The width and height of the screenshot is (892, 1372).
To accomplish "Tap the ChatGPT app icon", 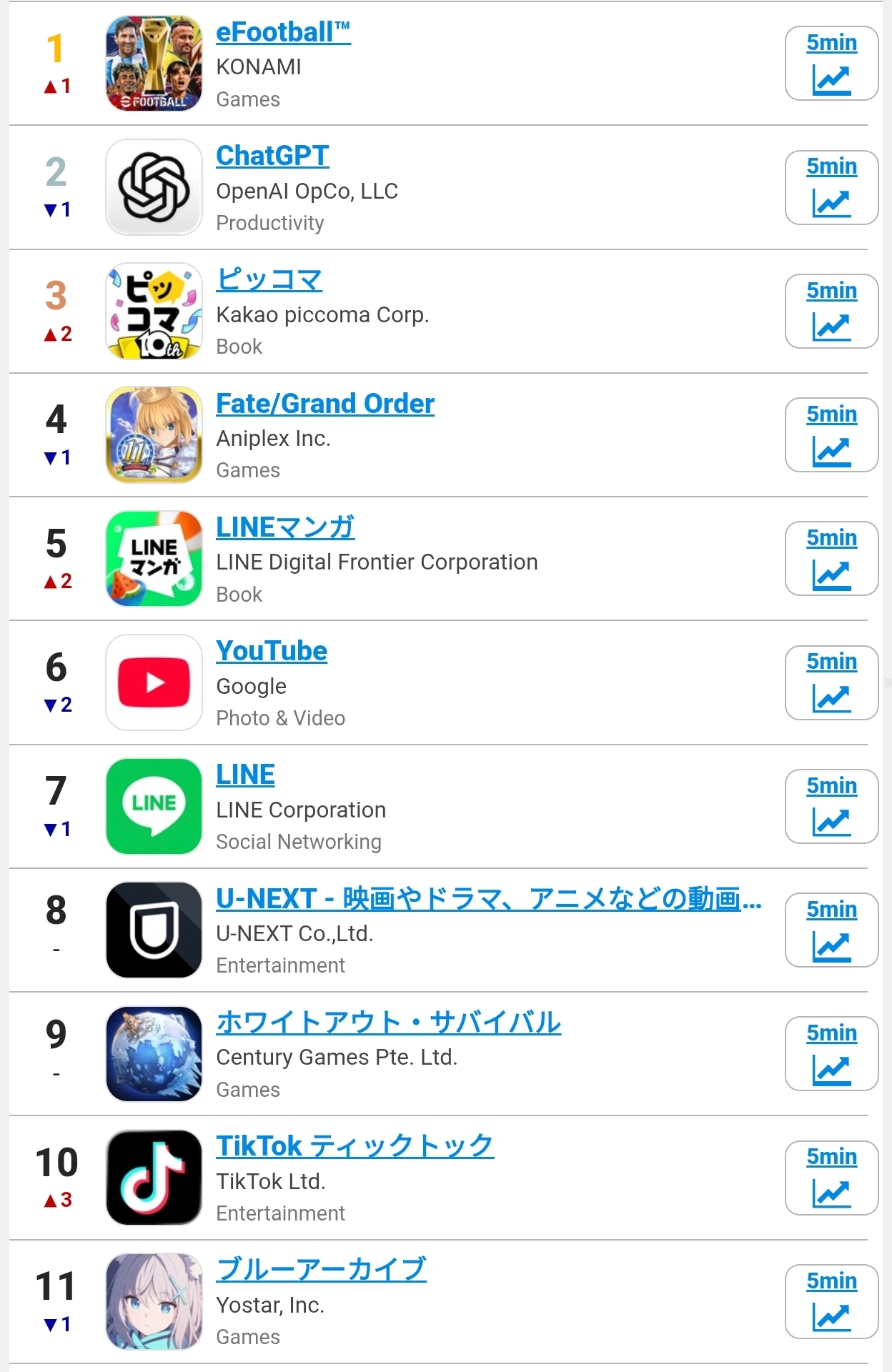I will (x=154, y=187).
